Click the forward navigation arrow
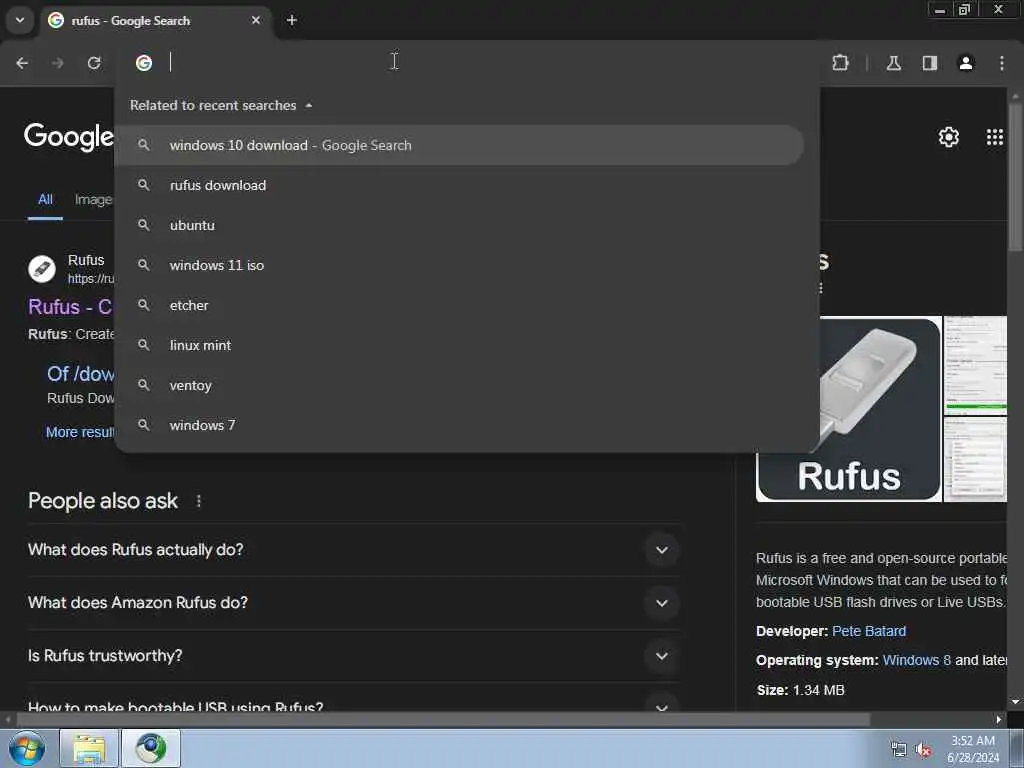This screenshot has width=1024, height=768. point(57,63)
